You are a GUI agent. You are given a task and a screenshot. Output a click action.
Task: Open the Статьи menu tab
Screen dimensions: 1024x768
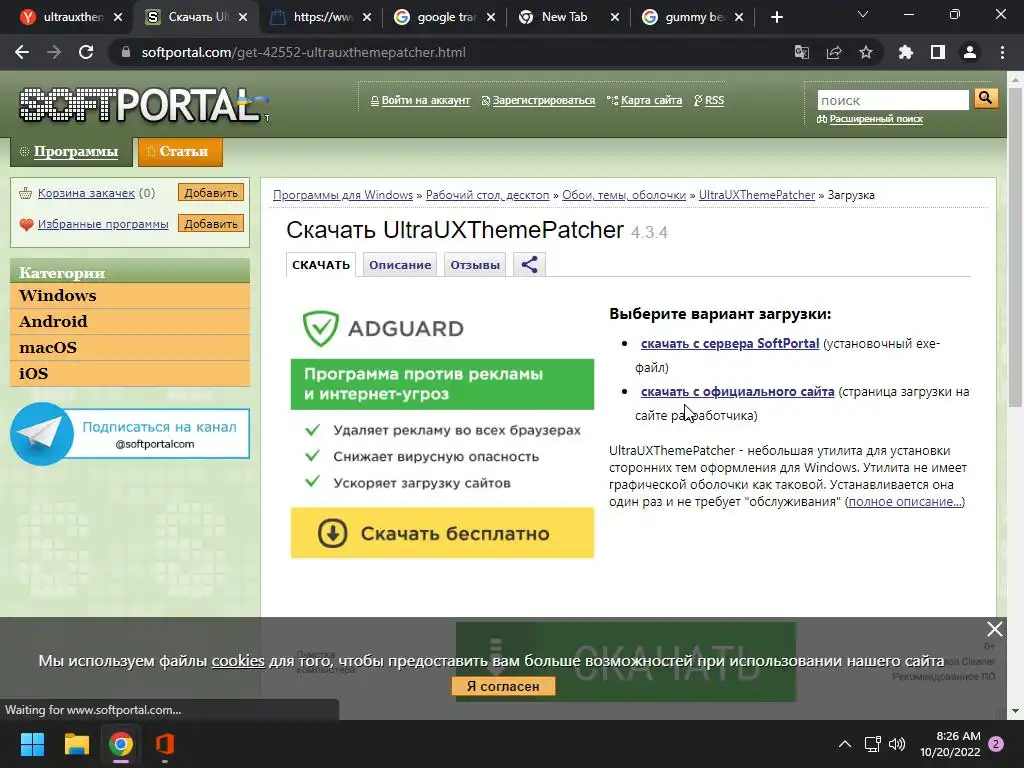pos(180,152)
